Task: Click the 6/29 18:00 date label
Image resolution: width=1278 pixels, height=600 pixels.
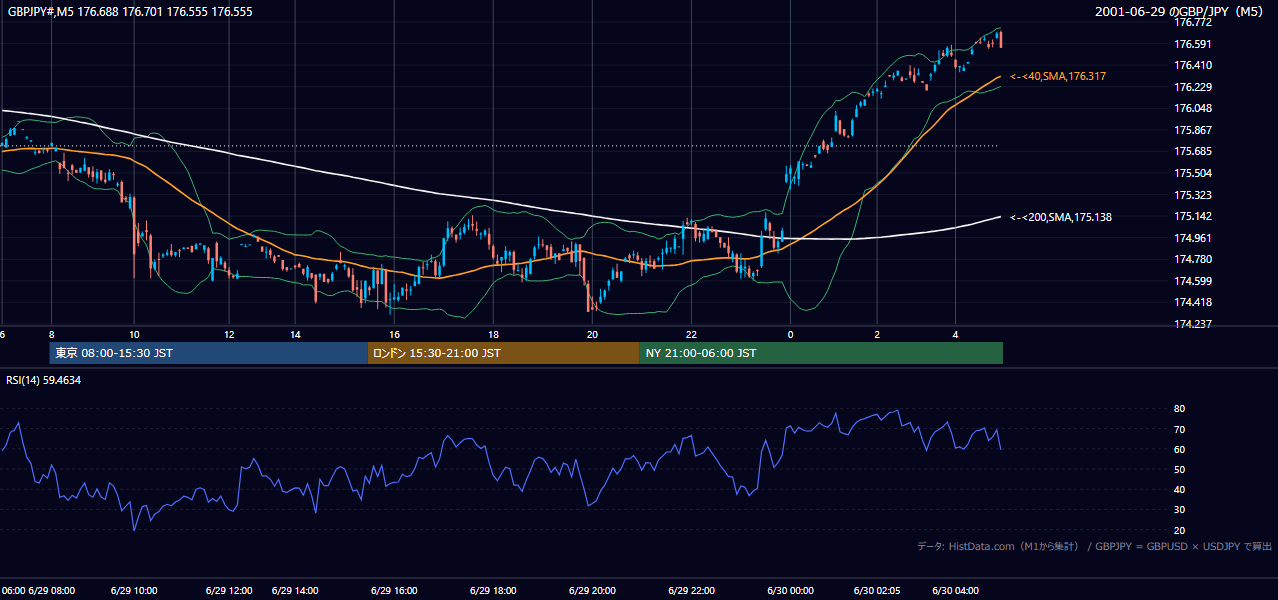Action: [x=493, y=590]
